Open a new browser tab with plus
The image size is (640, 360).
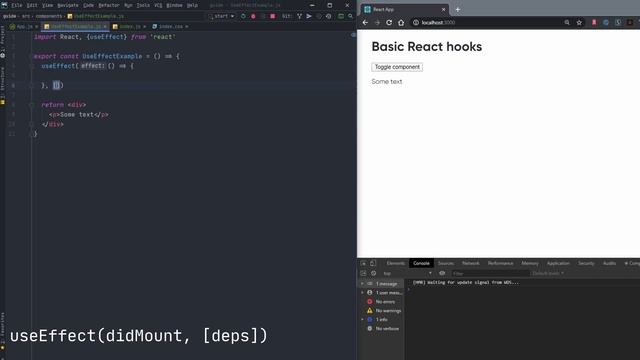click(x=458, y=9)
